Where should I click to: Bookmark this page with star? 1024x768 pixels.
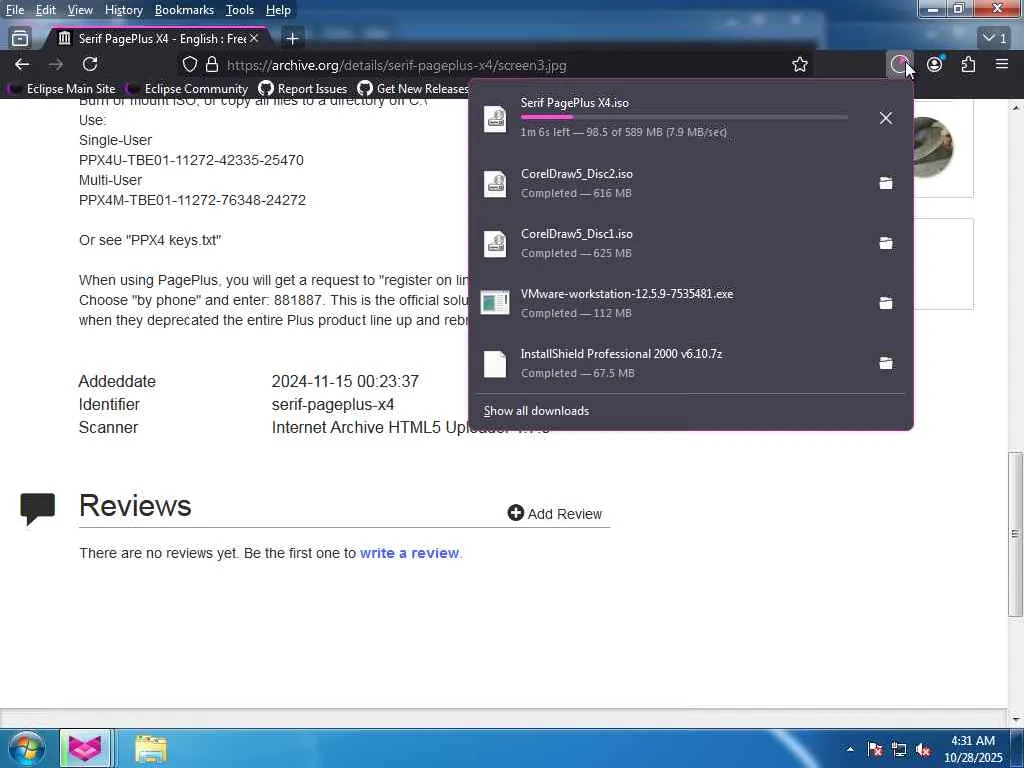[x=800, y=65]
